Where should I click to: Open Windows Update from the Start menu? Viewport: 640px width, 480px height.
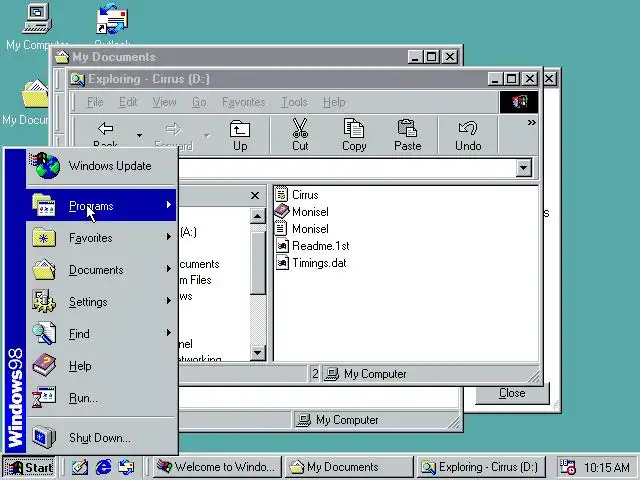click(101, 166)
